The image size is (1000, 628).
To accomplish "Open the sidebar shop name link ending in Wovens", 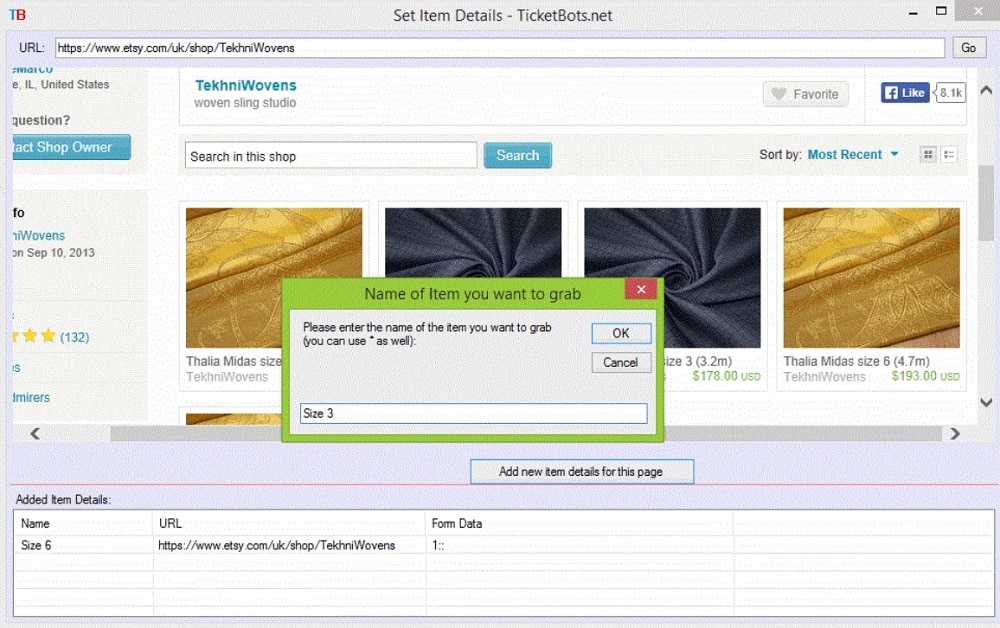I will tap(39, 236).
